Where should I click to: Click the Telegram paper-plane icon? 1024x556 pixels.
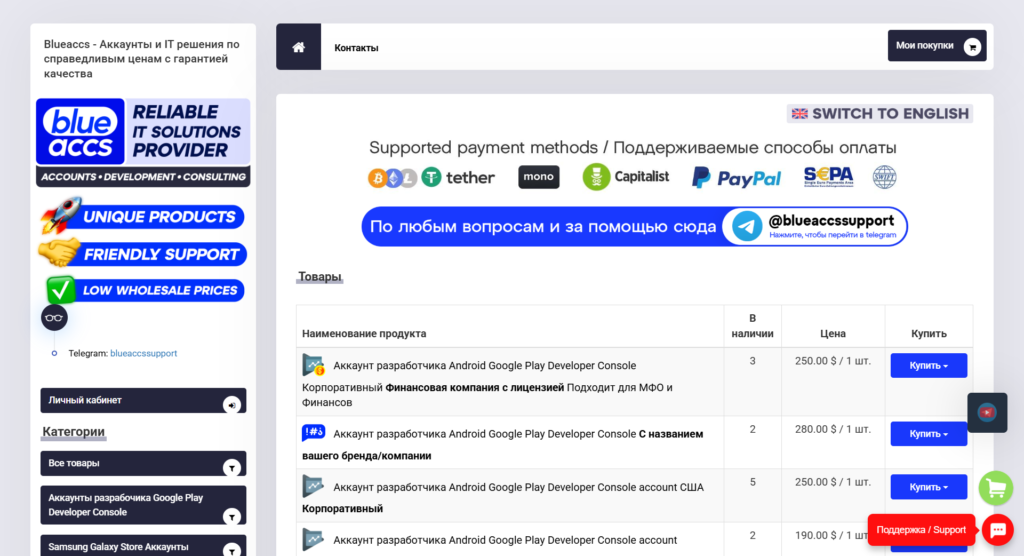[746, 227]
